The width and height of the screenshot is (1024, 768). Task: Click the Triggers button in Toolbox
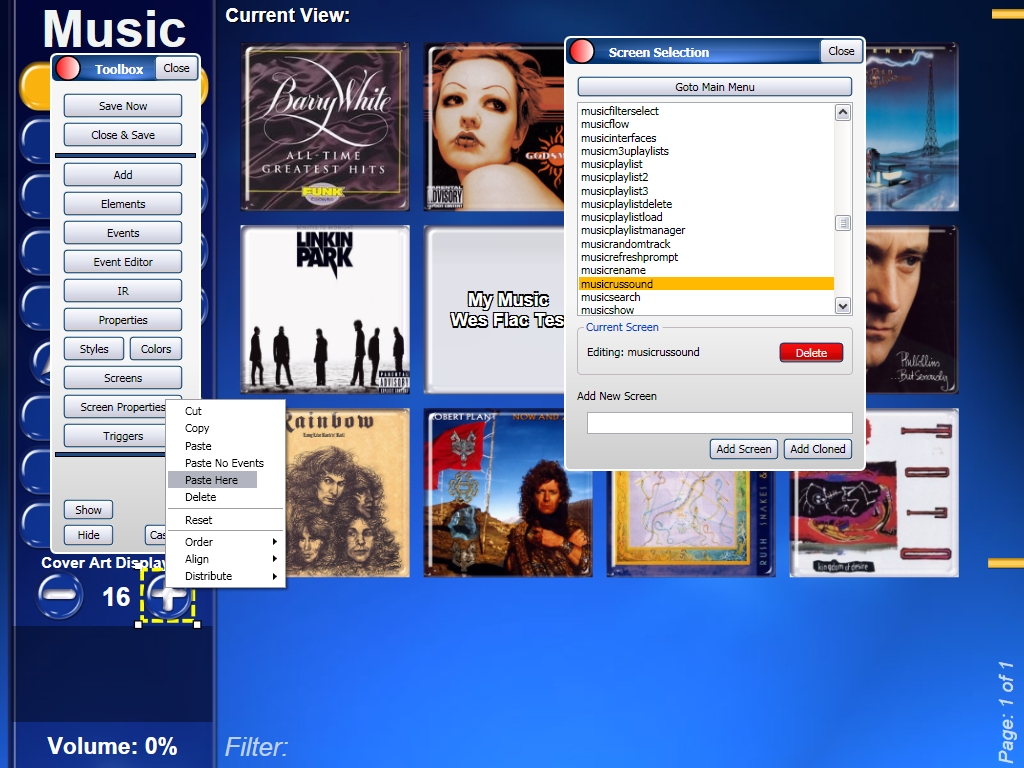tap(116, 436)
